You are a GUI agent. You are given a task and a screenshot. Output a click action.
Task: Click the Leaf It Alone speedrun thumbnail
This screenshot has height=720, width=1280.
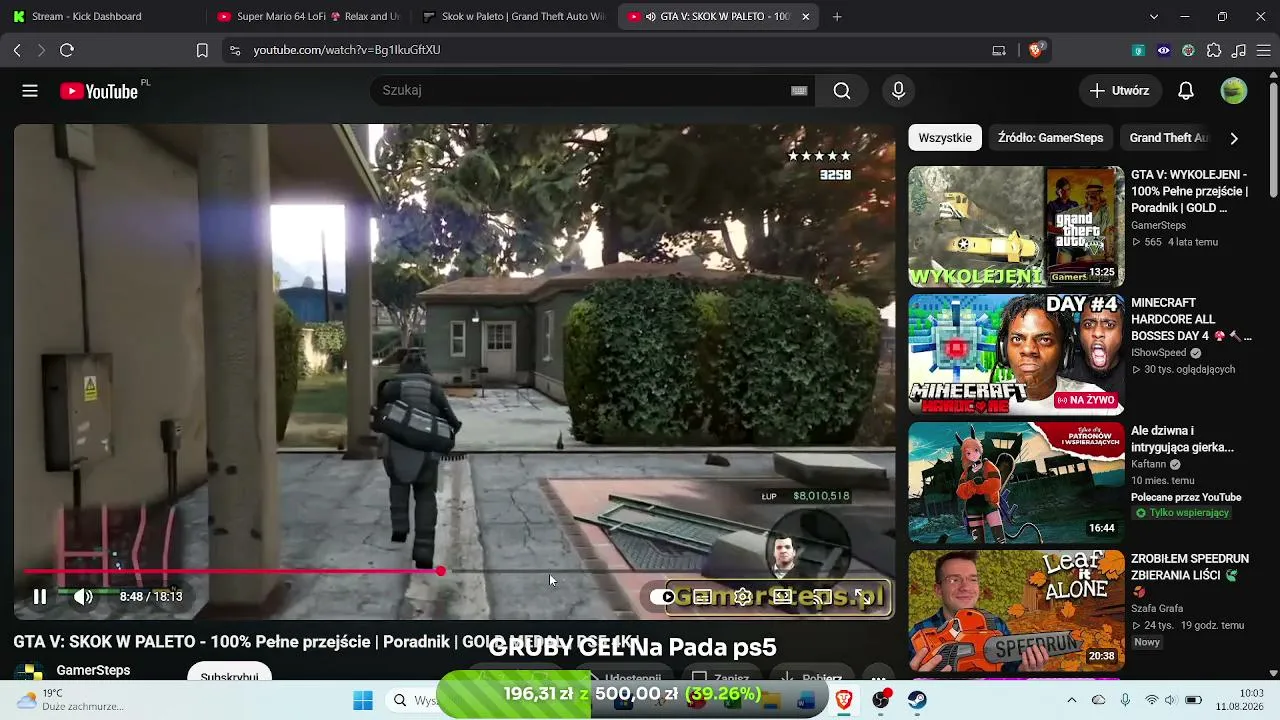coord(1016,611)
